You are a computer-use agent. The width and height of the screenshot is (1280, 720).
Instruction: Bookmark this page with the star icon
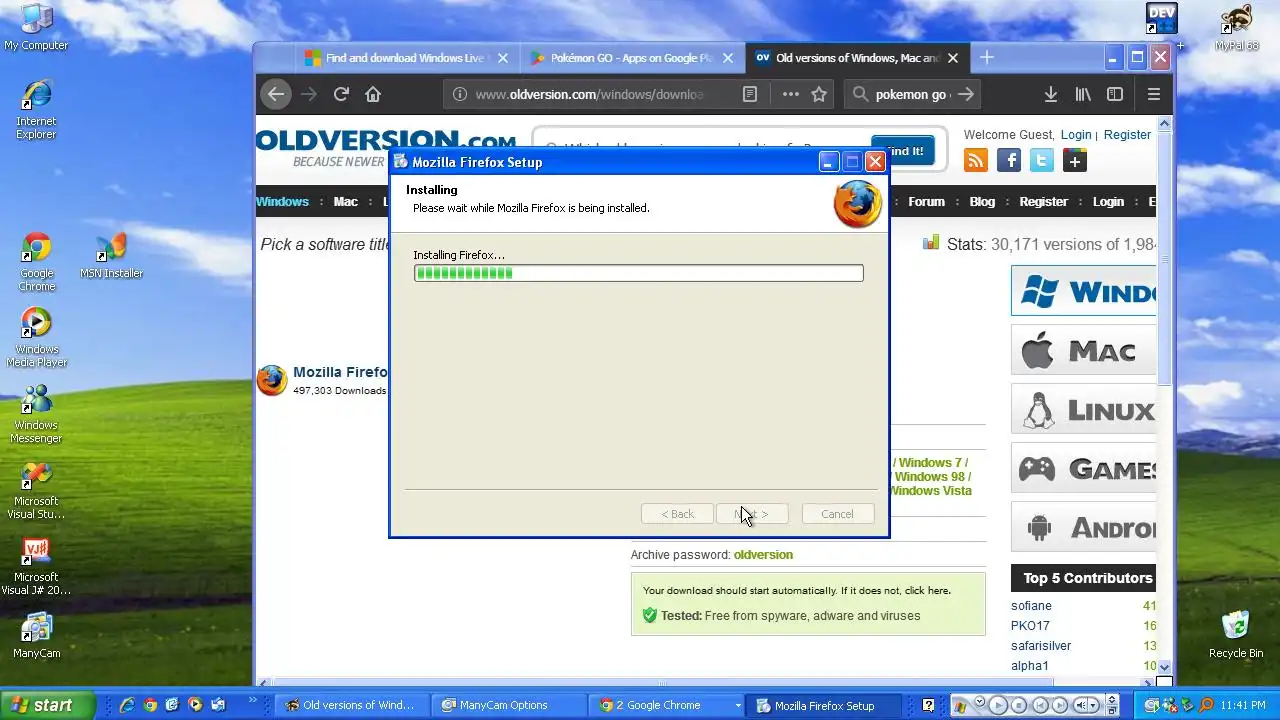[x=819, y=94]
